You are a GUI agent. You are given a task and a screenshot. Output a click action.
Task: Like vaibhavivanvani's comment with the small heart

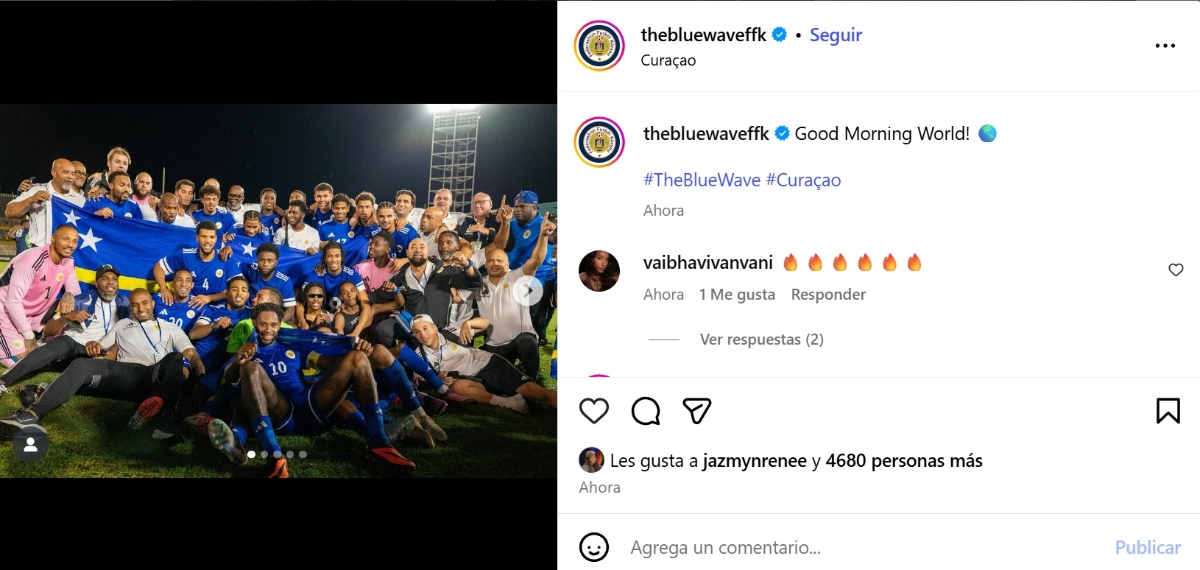click(1176, 270)
